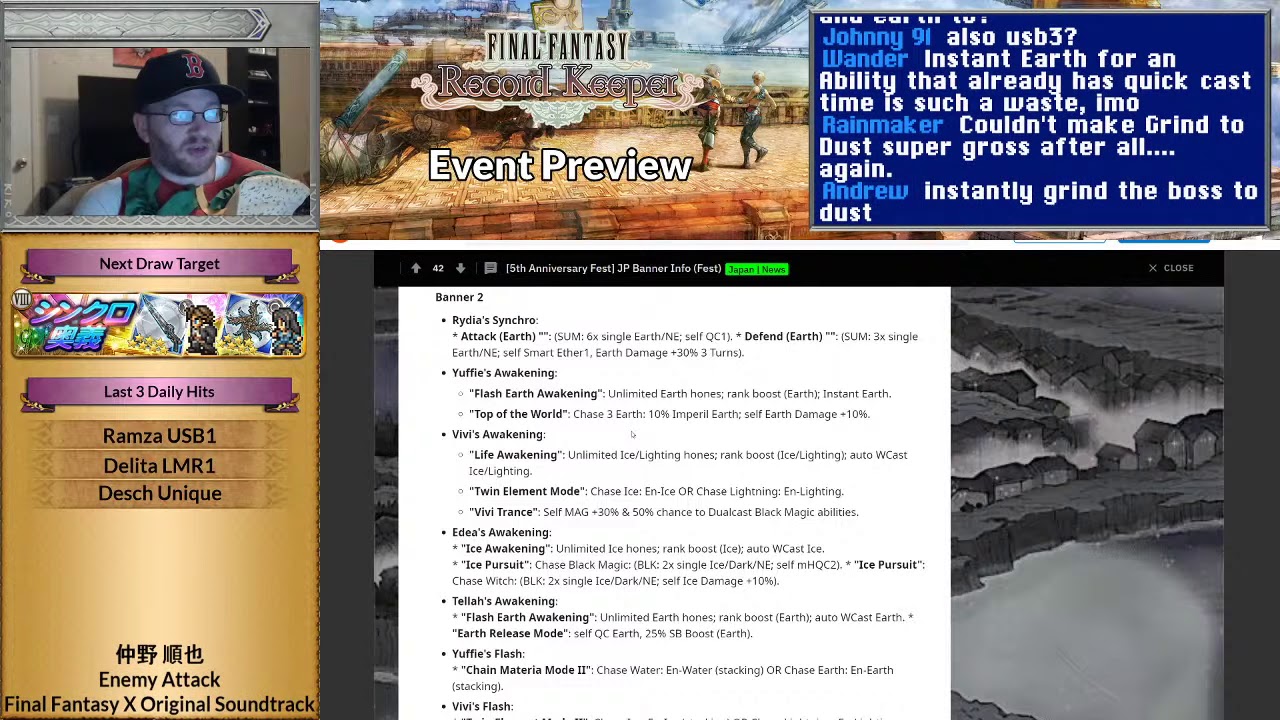Click the Japanese composer name 仲野 順也
This screenshot has width=1280, height=720.
(x=159, y=655)
